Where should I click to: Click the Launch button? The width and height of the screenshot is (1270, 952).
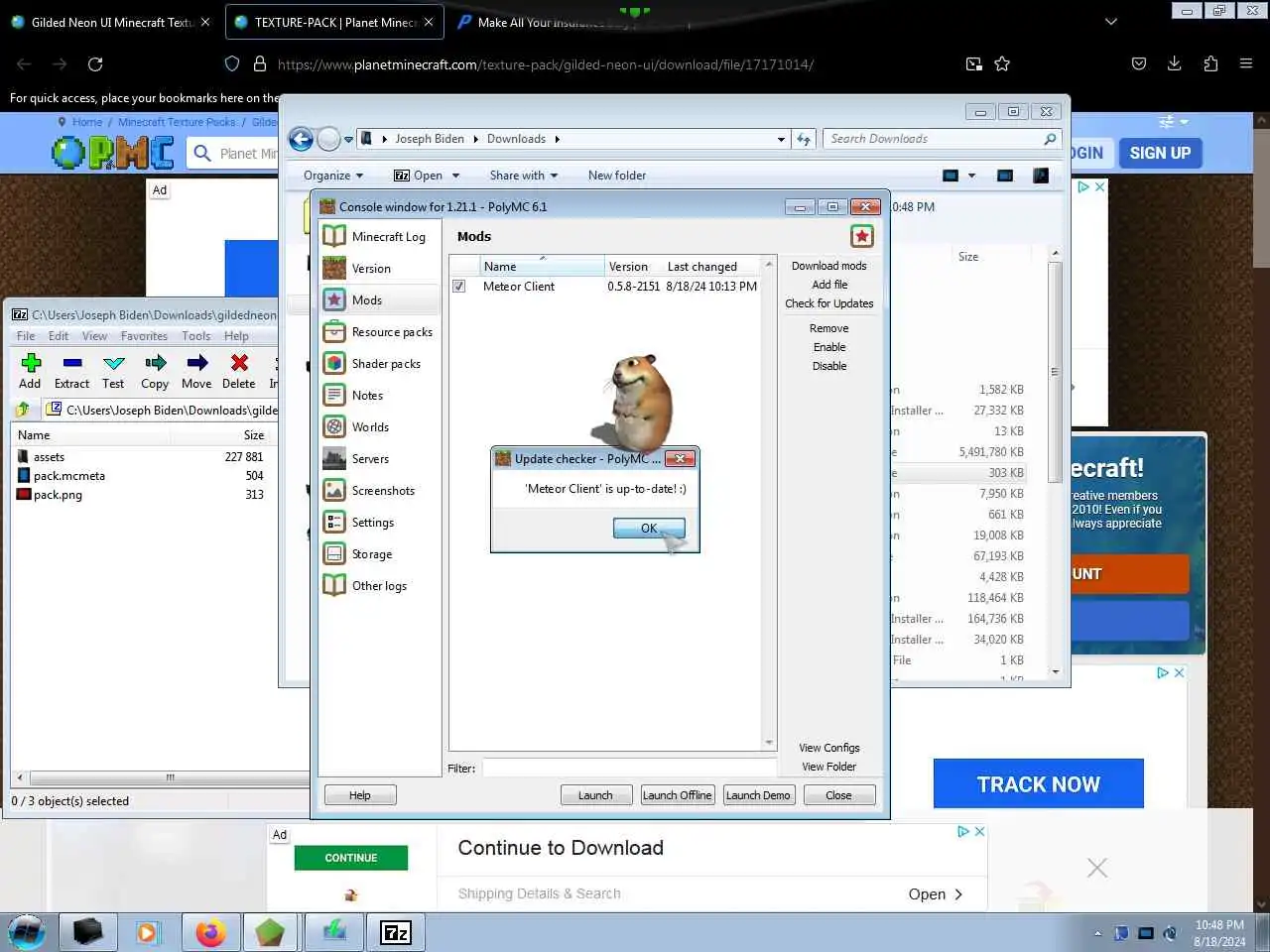click(595, 795)
